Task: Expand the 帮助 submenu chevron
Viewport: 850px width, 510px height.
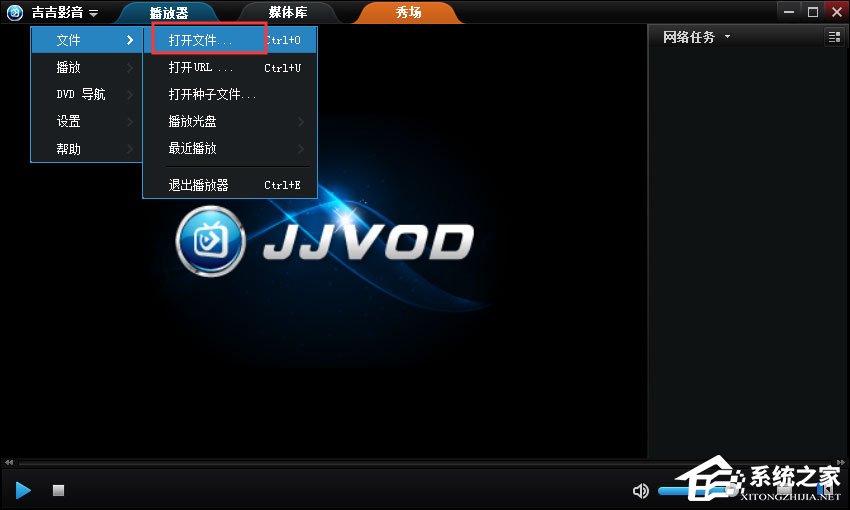Action: pyautogui.click(x=130, y=149)
